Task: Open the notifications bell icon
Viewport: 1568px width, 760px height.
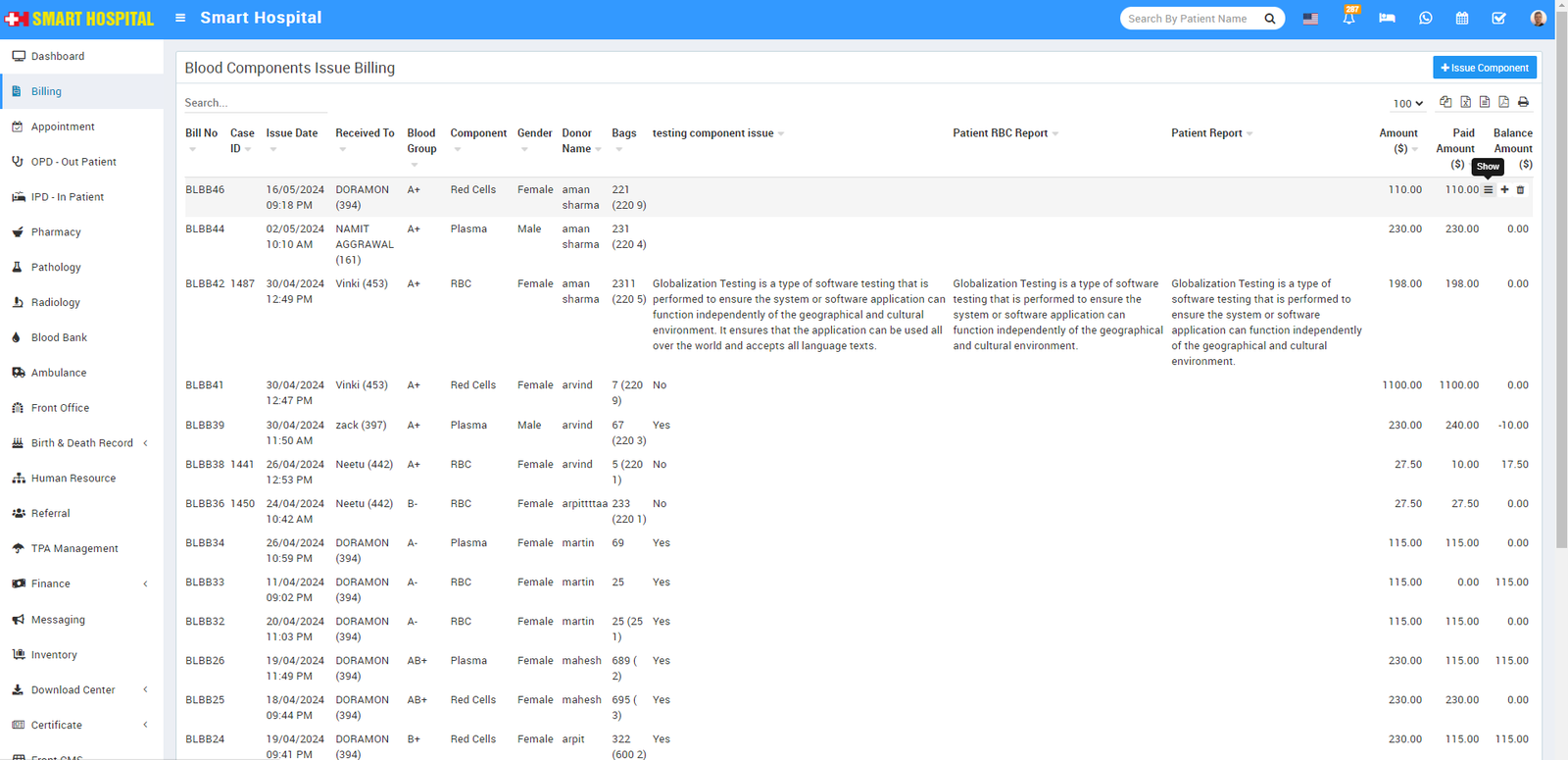Action: pyautogui.click(x=1348, y=19)
